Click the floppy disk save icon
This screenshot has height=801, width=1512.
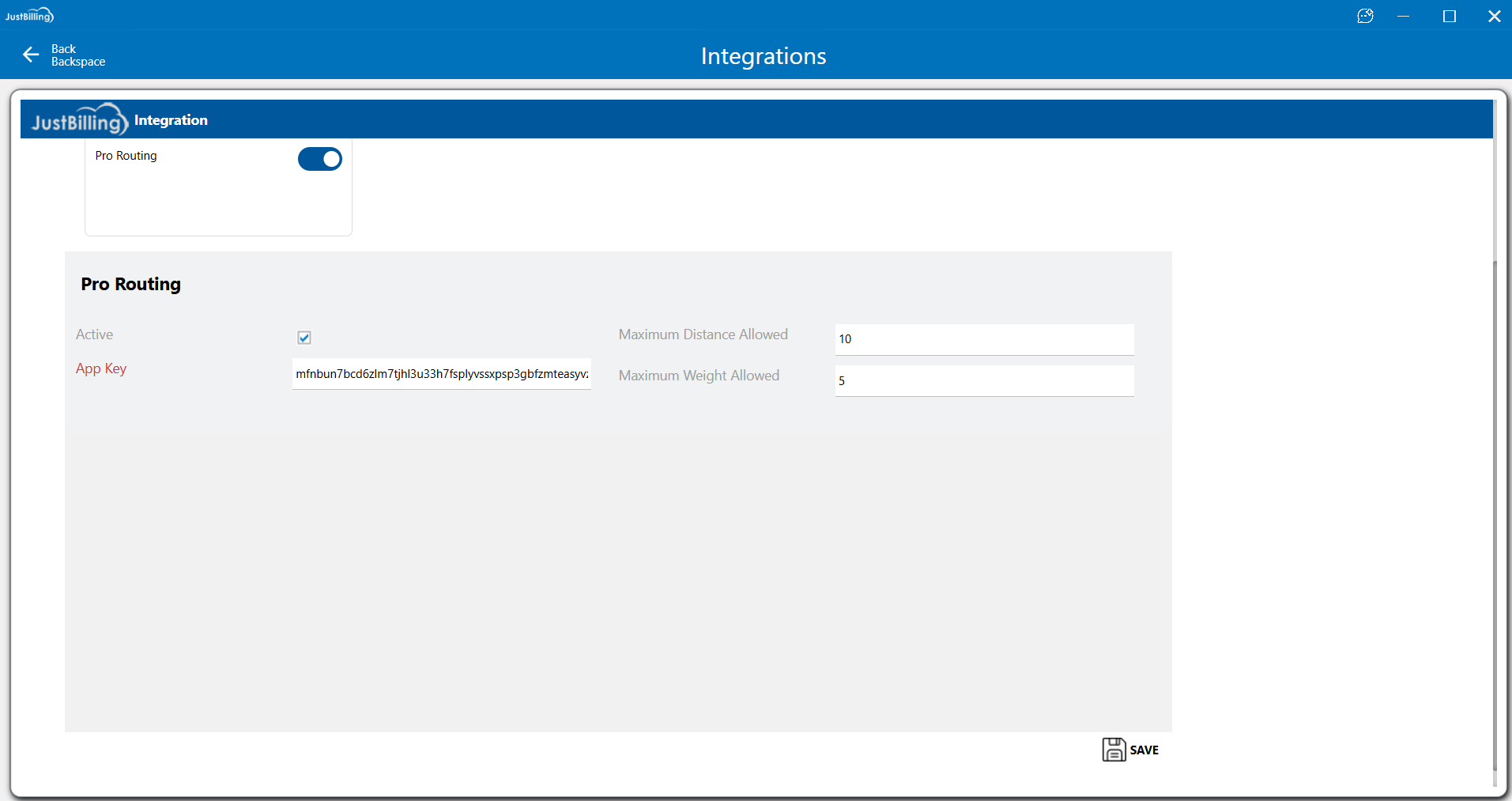1114,750
